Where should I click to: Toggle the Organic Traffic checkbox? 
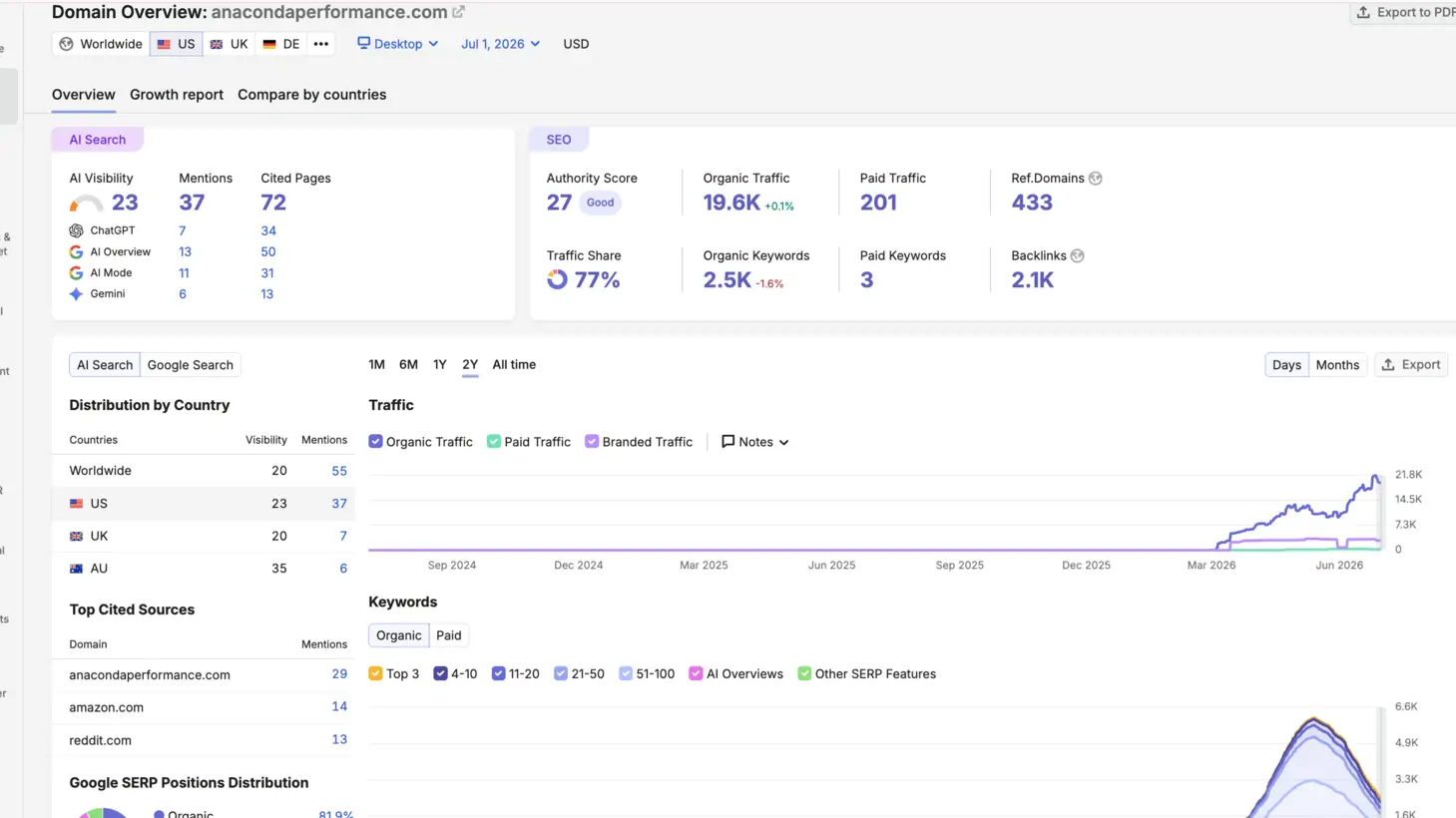(375, 442)
